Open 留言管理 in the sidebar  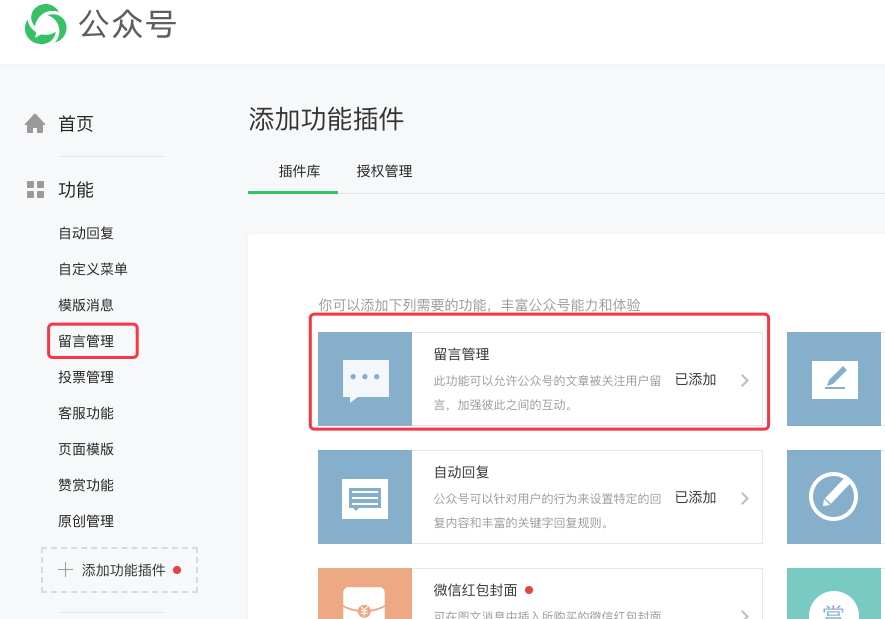tap(86, 341)
